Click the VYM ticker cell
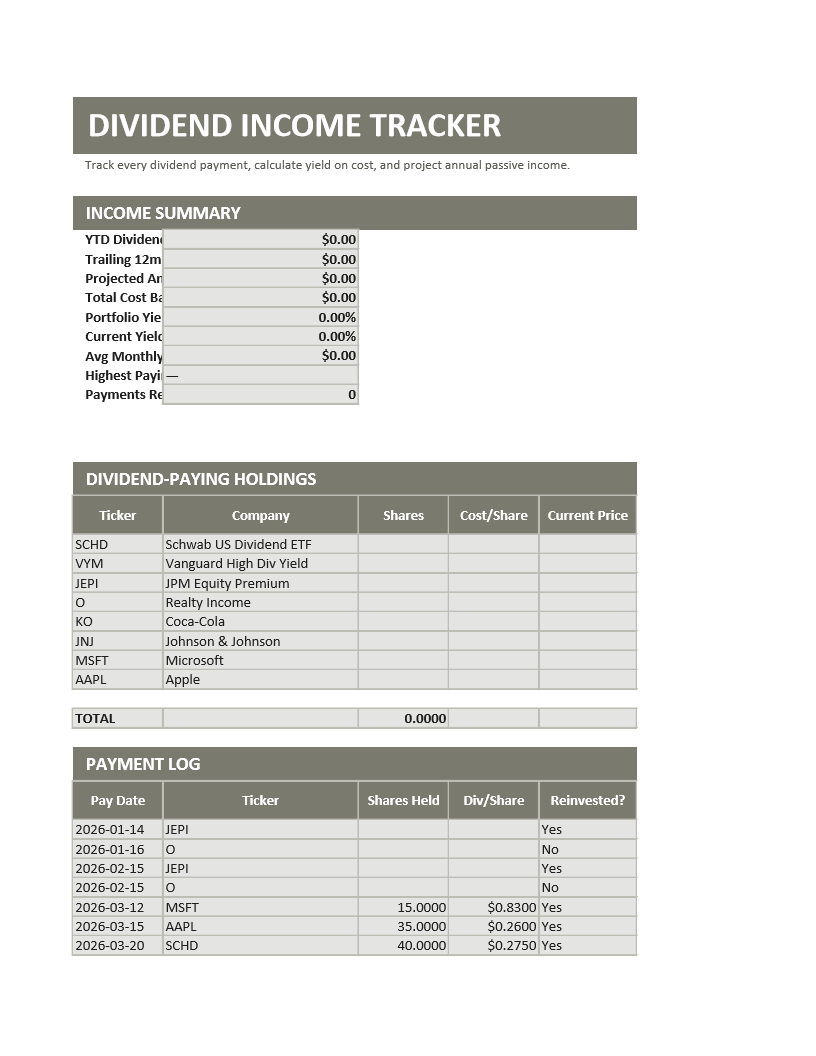Viewport: 816px width, 1056px height. [x=117, y=564]
